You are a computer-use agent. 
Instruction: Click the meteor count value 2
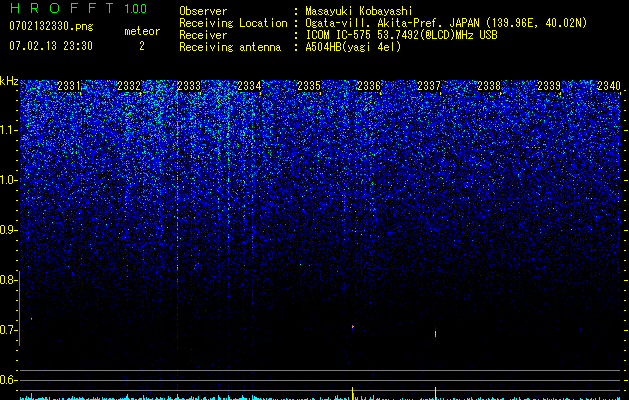(x=142, y=46)
